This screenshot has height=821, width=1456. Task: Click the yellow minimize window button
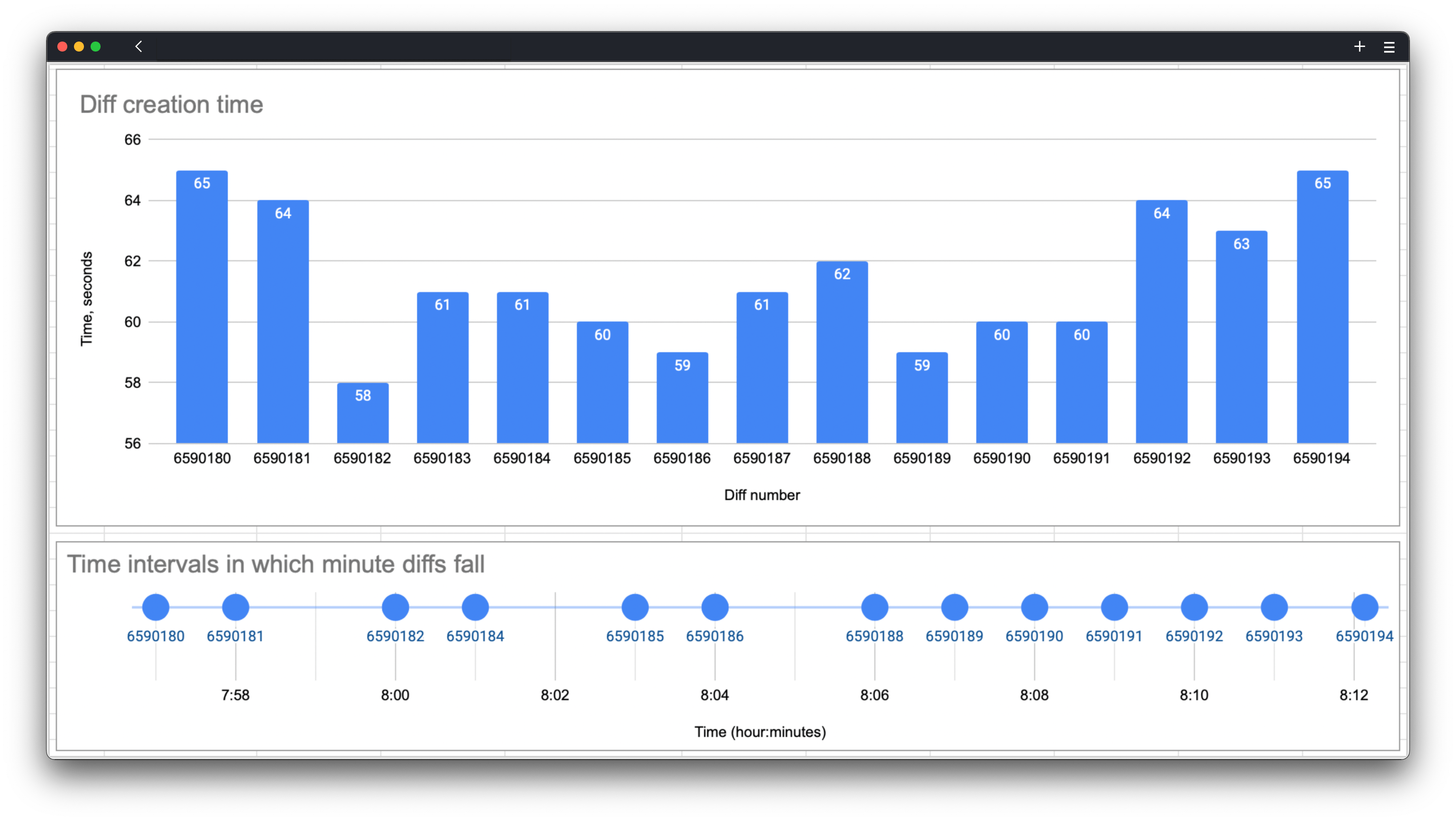[x=79, y=47]
